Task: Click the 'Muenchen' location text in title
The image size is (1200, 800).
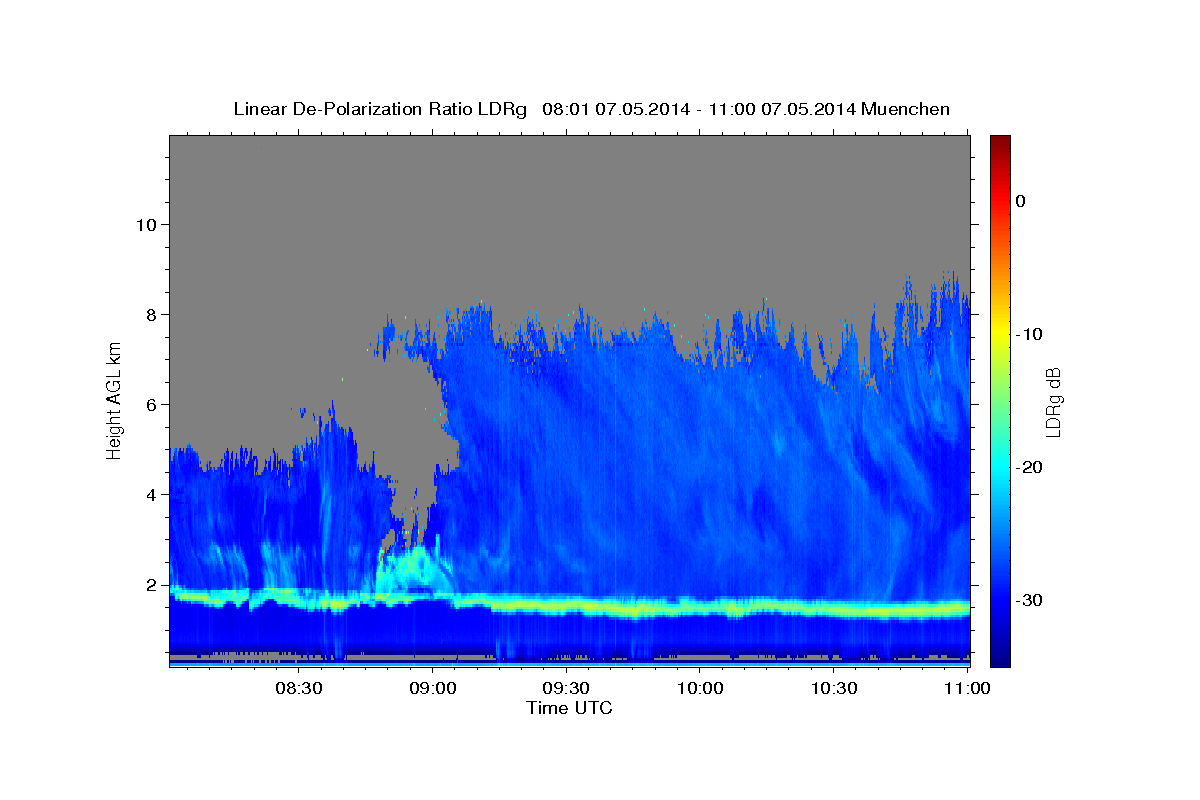Action: (x=905, y=109)
